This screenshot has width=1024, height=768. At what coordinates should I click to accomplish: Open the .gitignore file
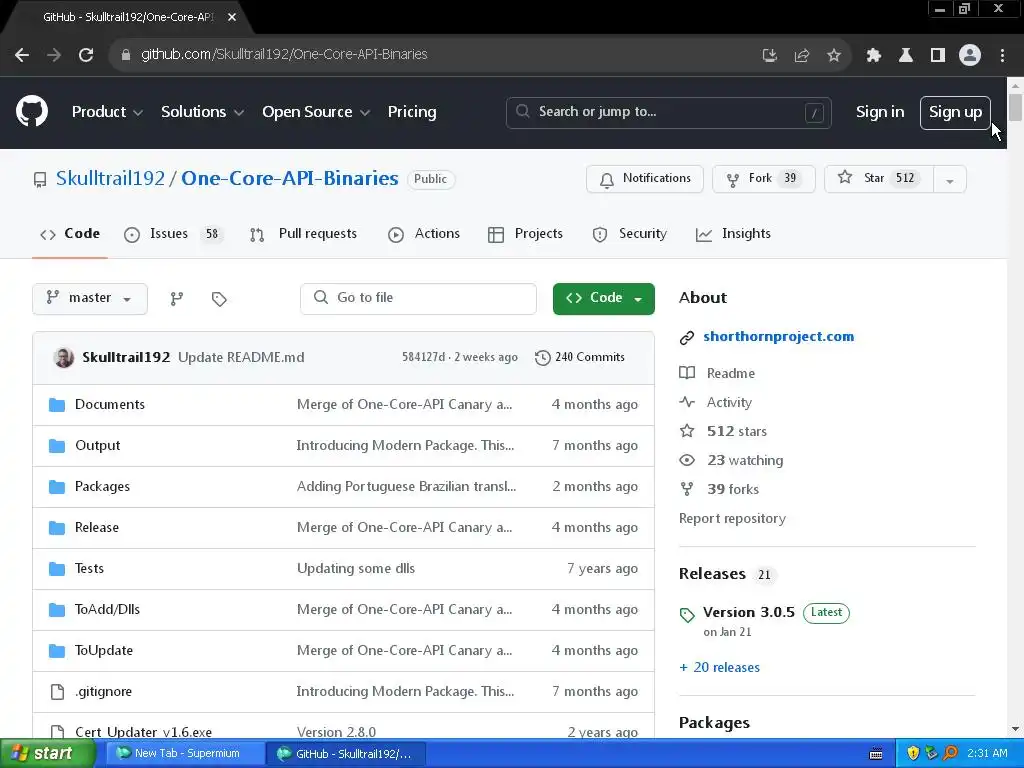click(x=103, y=692)
